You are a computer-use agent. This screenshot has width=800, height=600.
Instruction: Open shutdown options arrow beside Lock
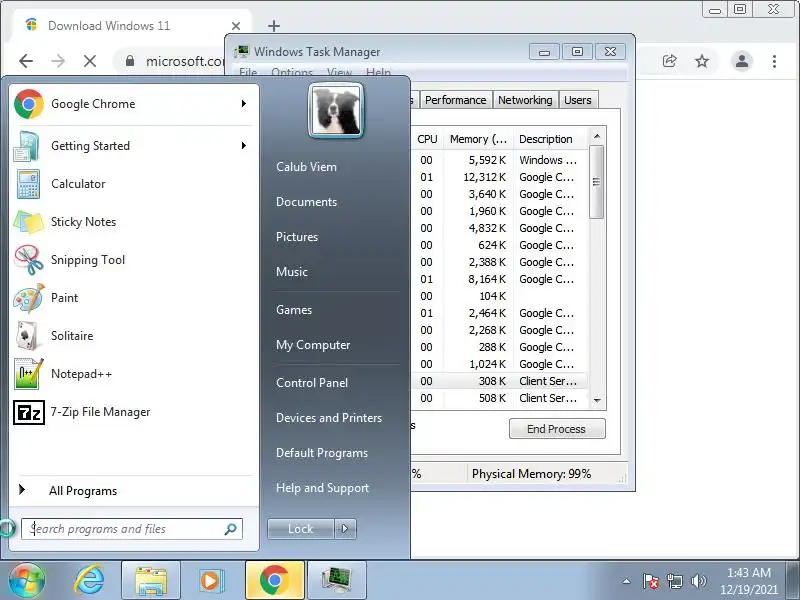pyautogui.click(x=345, y=529)
